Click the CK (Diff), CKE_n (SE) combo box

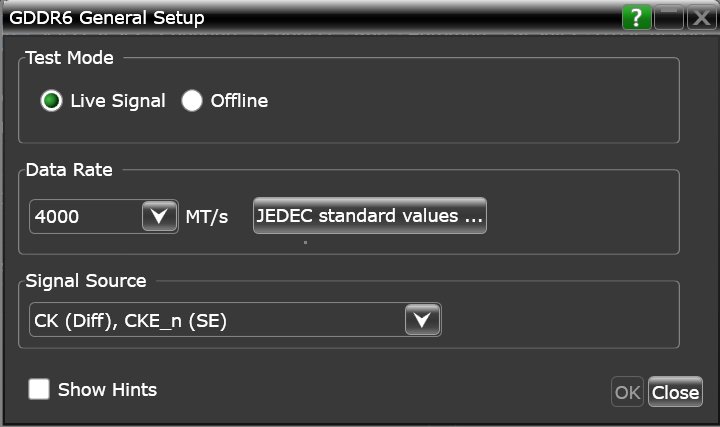tap(215, 320)
